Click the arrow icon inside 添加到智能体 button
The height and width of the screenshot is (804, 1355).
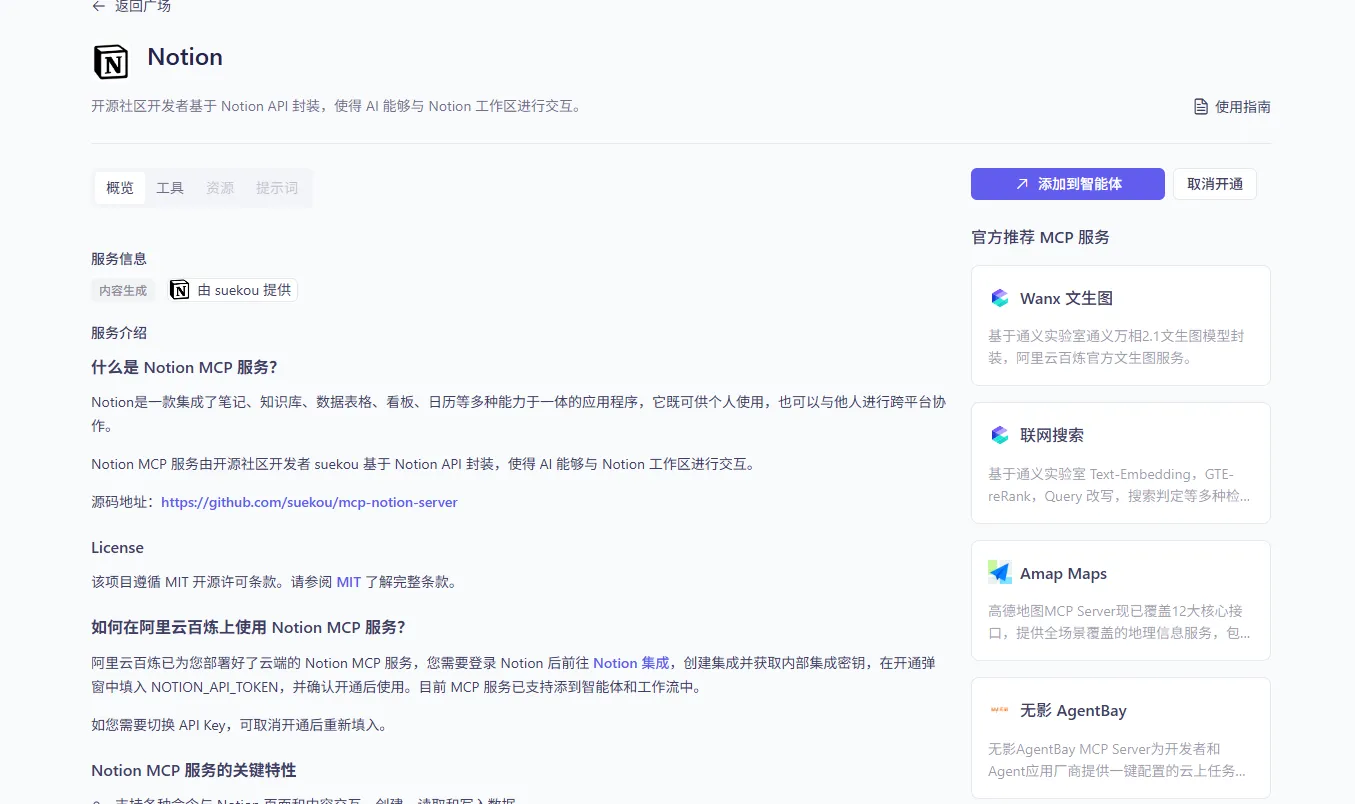pyautogui.click(x=1022, y=184)
